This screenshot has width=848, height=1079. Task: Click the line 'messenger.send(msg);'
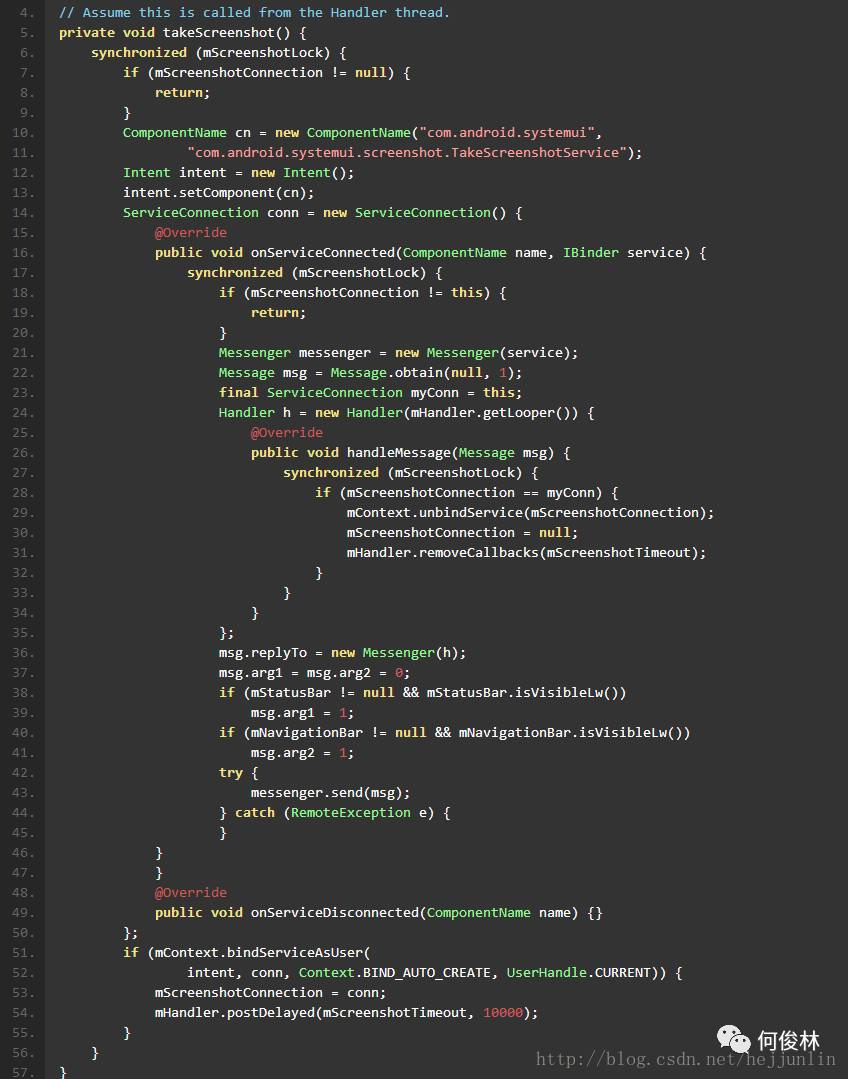coord(330,792)
